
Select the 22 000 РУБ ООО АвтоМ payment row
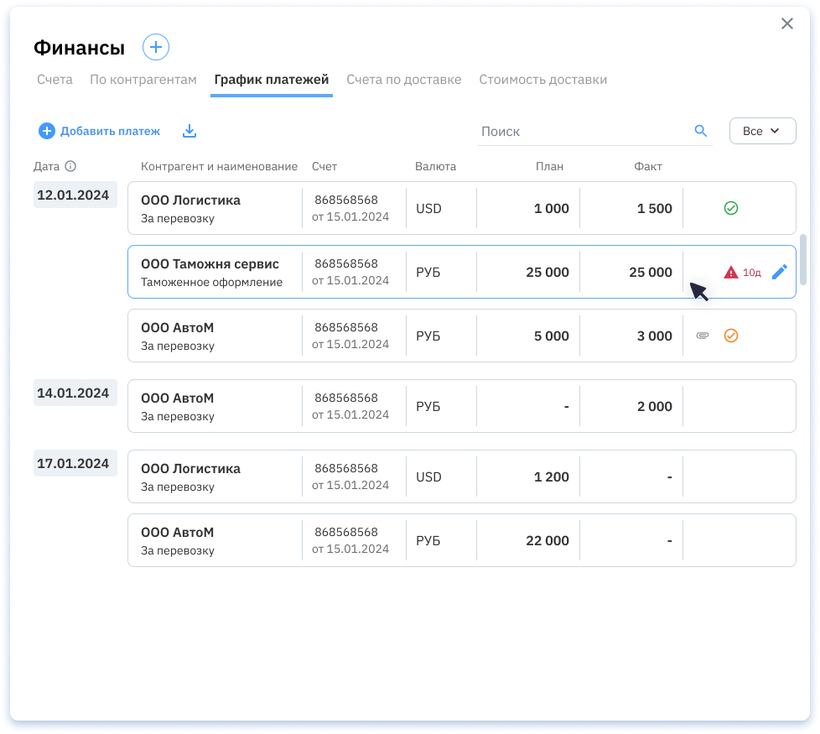pos(461,540)
